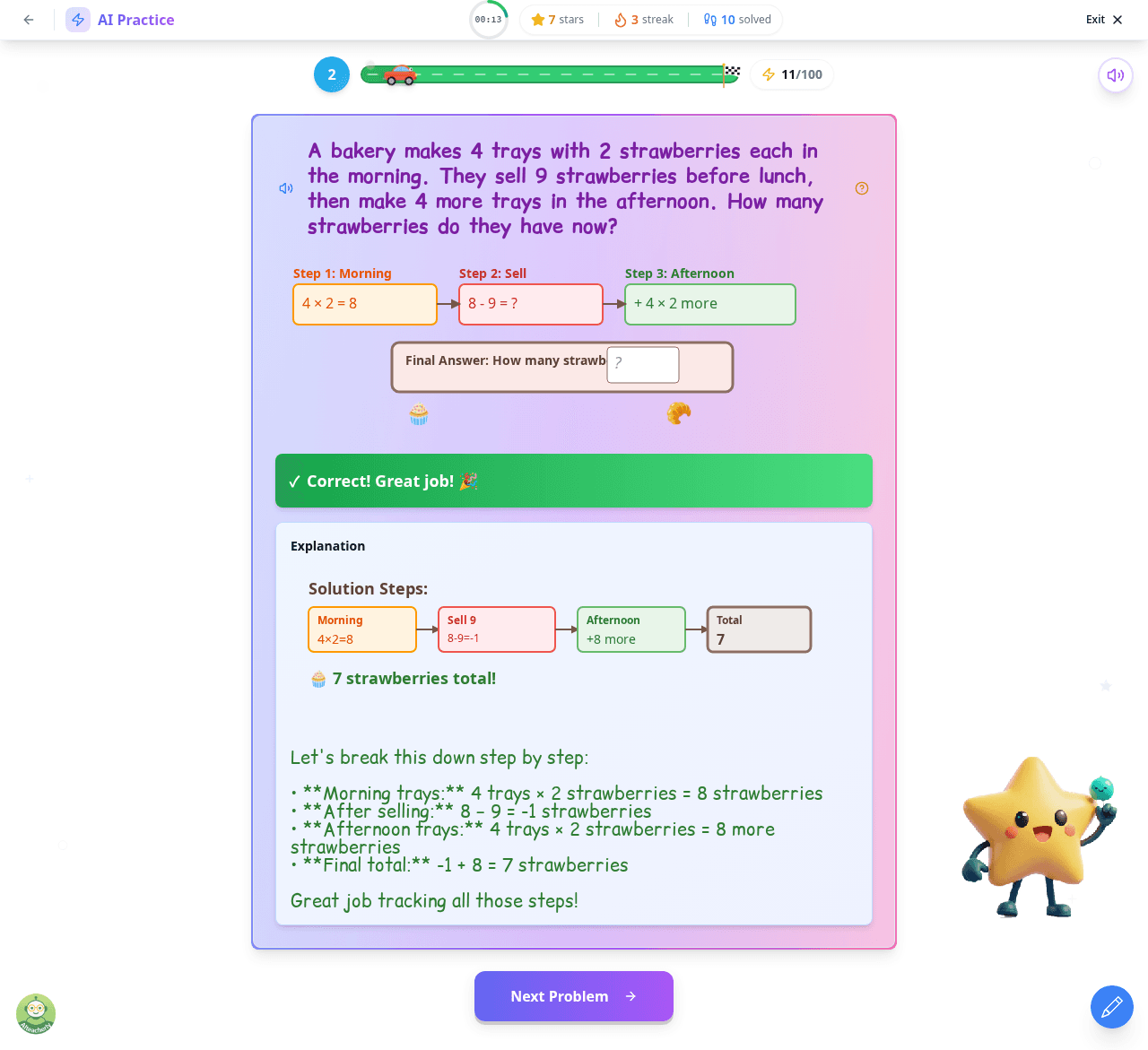Image resolution: width=1148 pixels, height=1050 pixels.
Task: Click the flame streak icon
Action: 620,20
